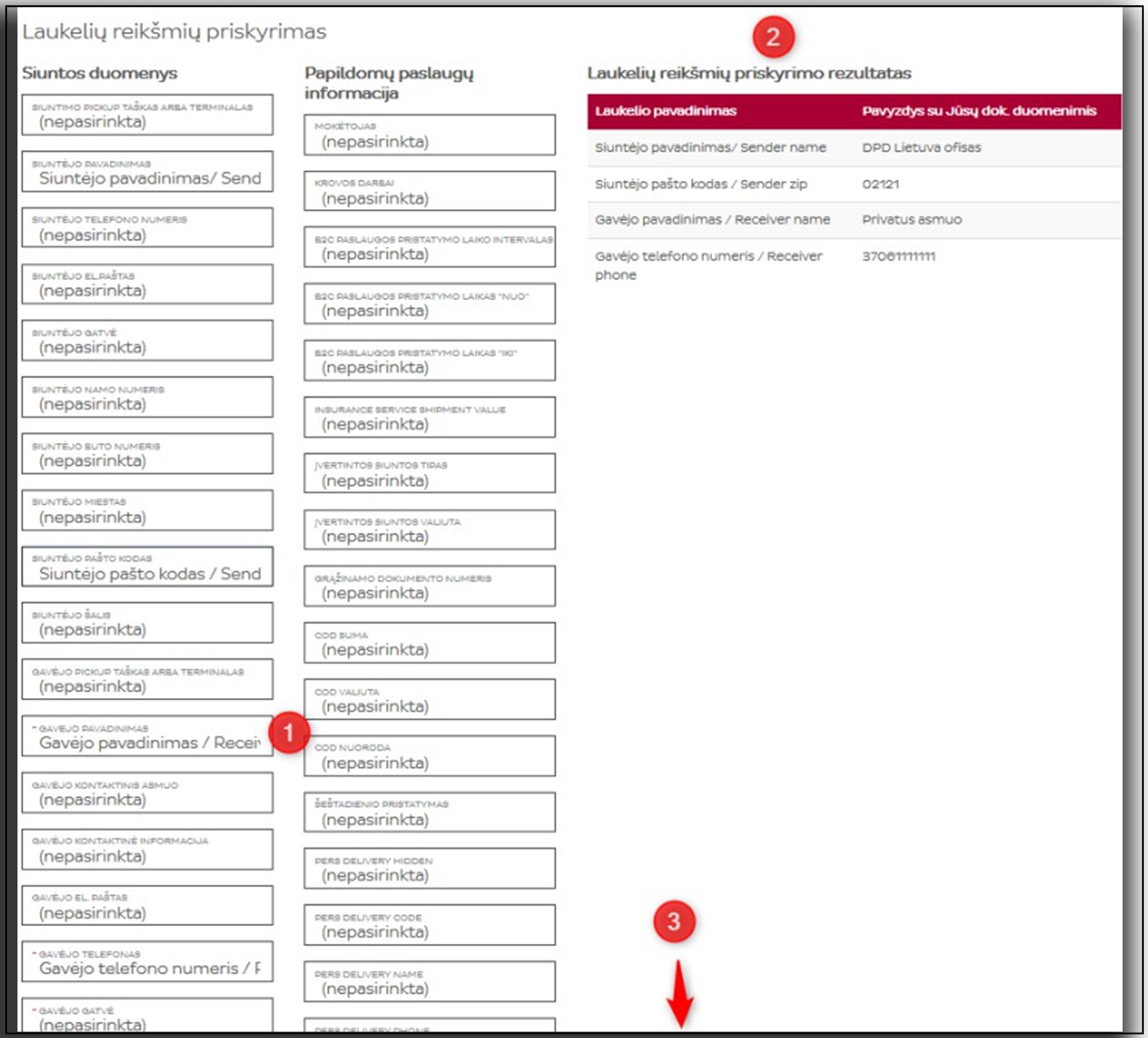Select the Siuntėjo pašto kodas dropdown
This screenshot has height=1038, width=1148.
coord(147,567)
